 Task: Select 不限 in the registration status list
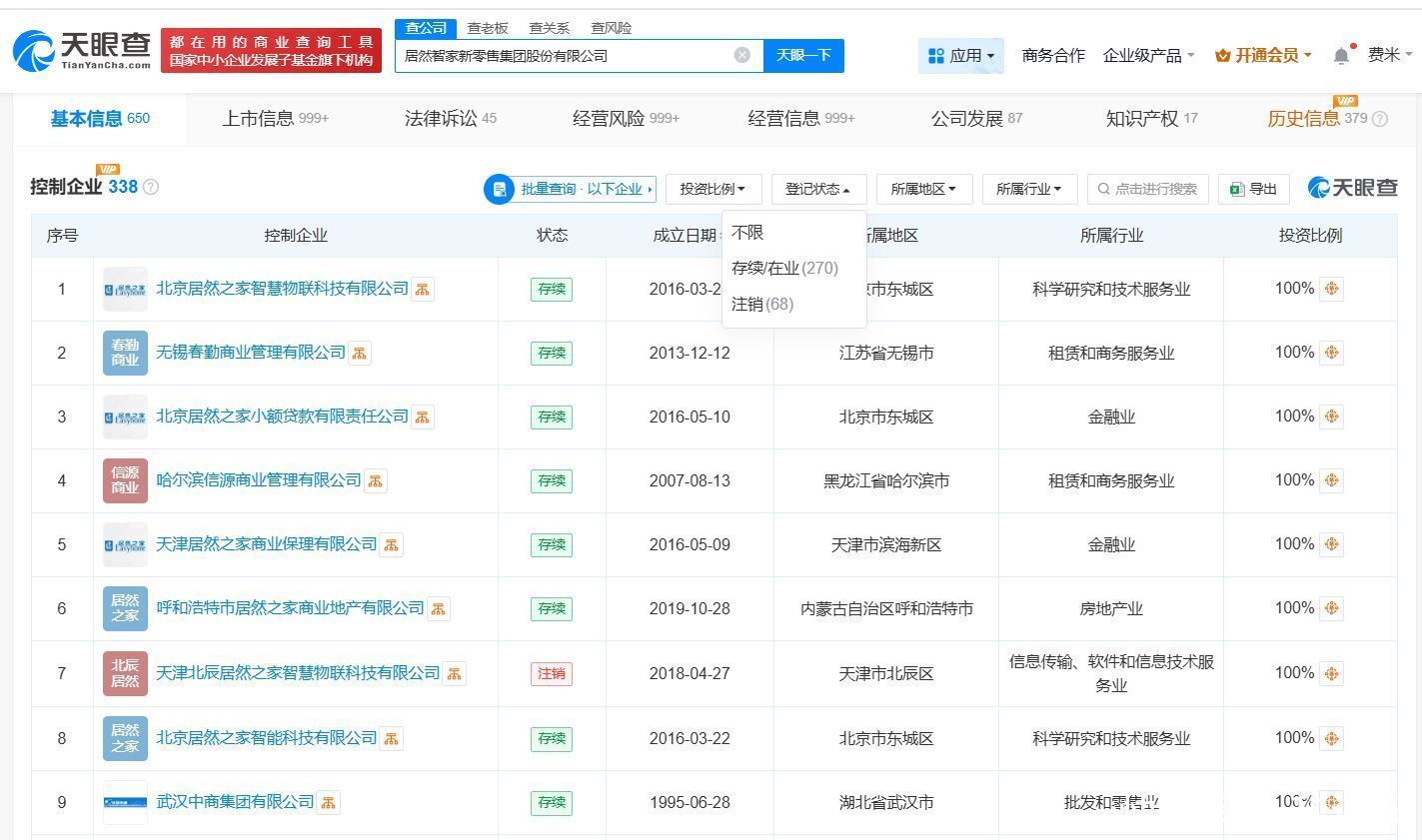click(x=747, y=233)
